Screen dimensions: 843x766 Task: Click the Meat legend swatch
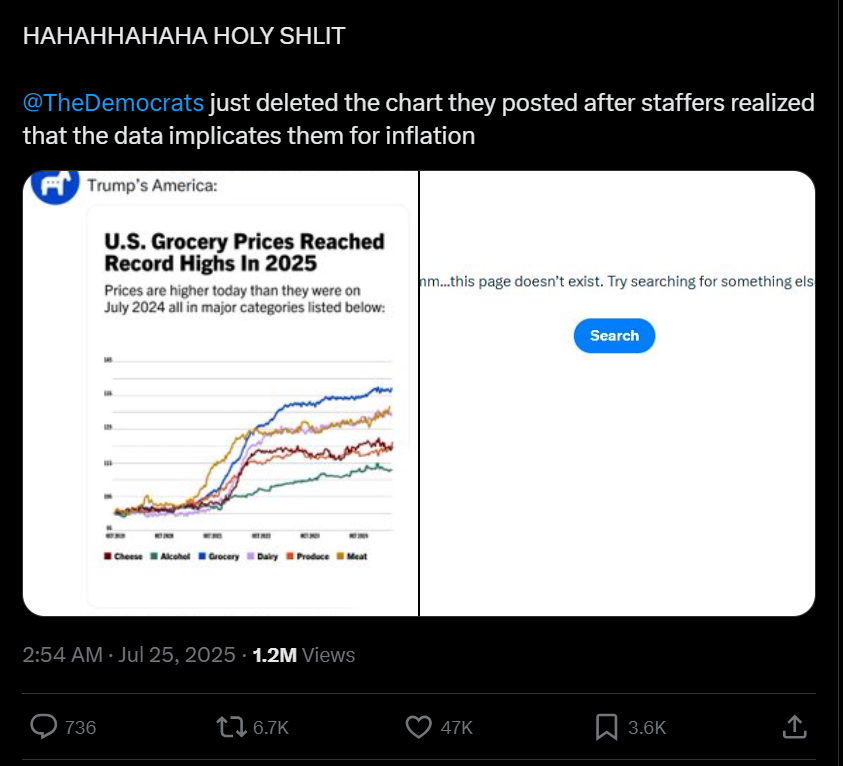coord(340,556)
